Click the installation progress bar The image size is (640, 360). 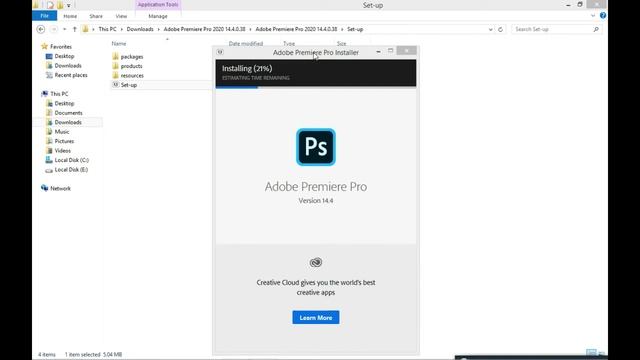[316, 87]
